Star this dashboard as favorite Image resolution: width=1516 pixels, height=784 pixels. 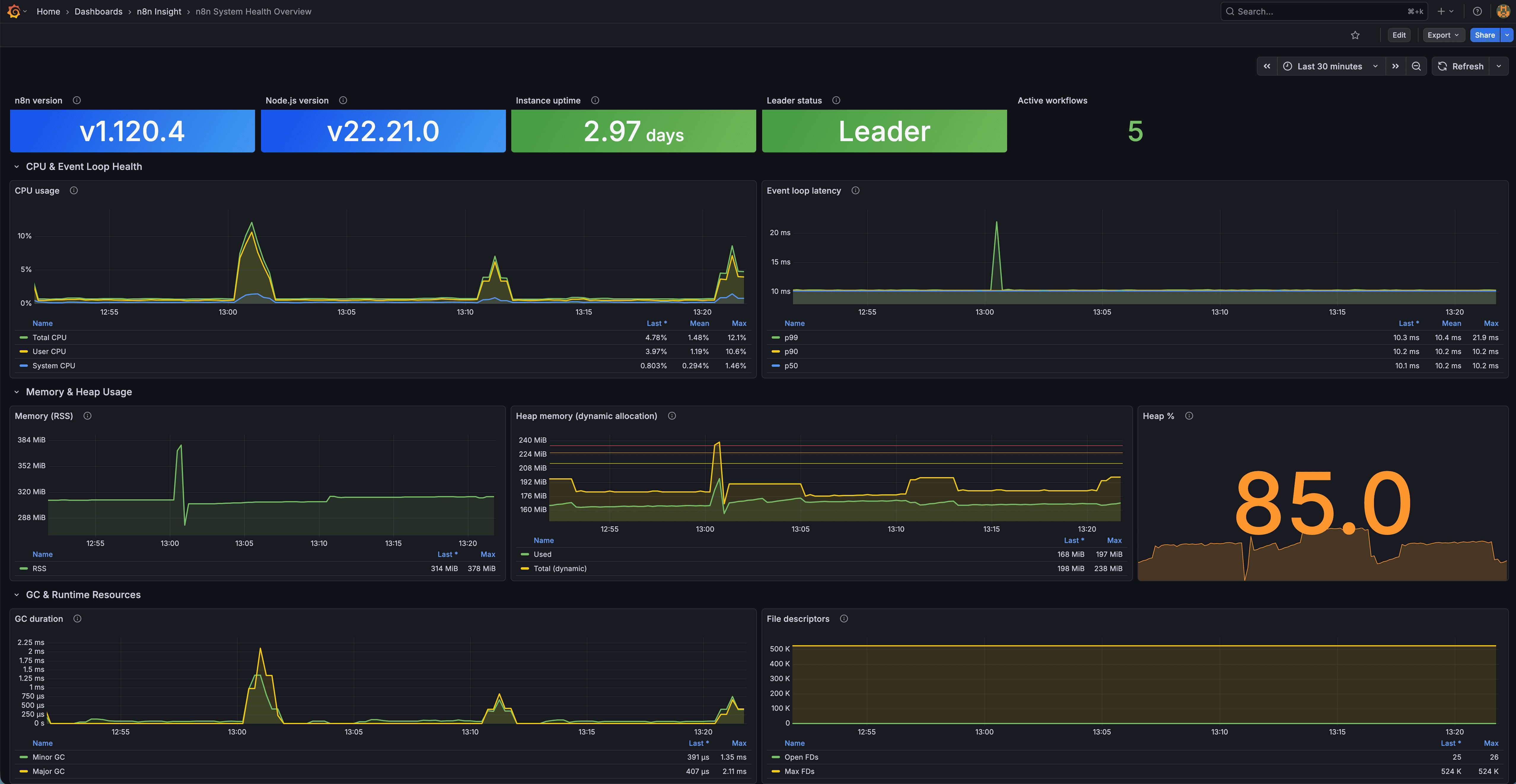tap(1355, 35)
